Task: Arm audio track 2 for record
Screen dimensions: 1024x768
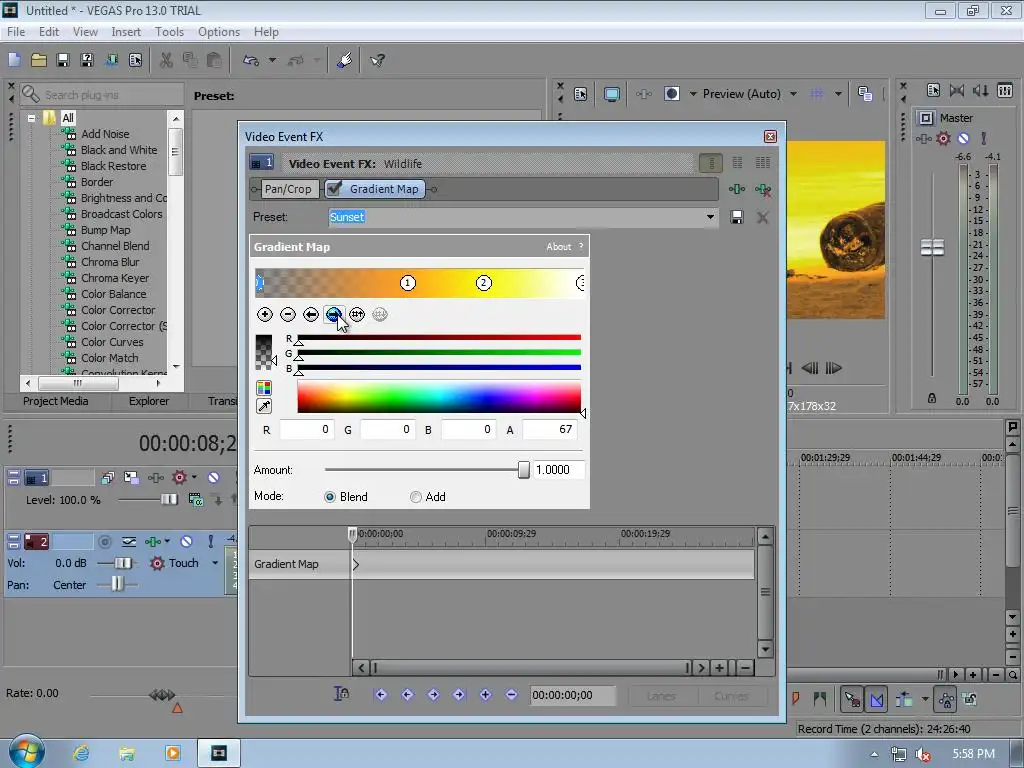Action: tap(104, 541)
